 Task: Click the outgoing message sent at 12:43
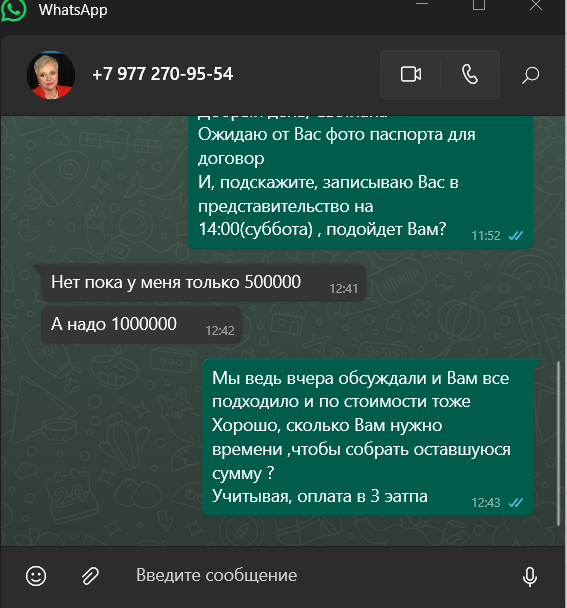[x=368, y=437]
